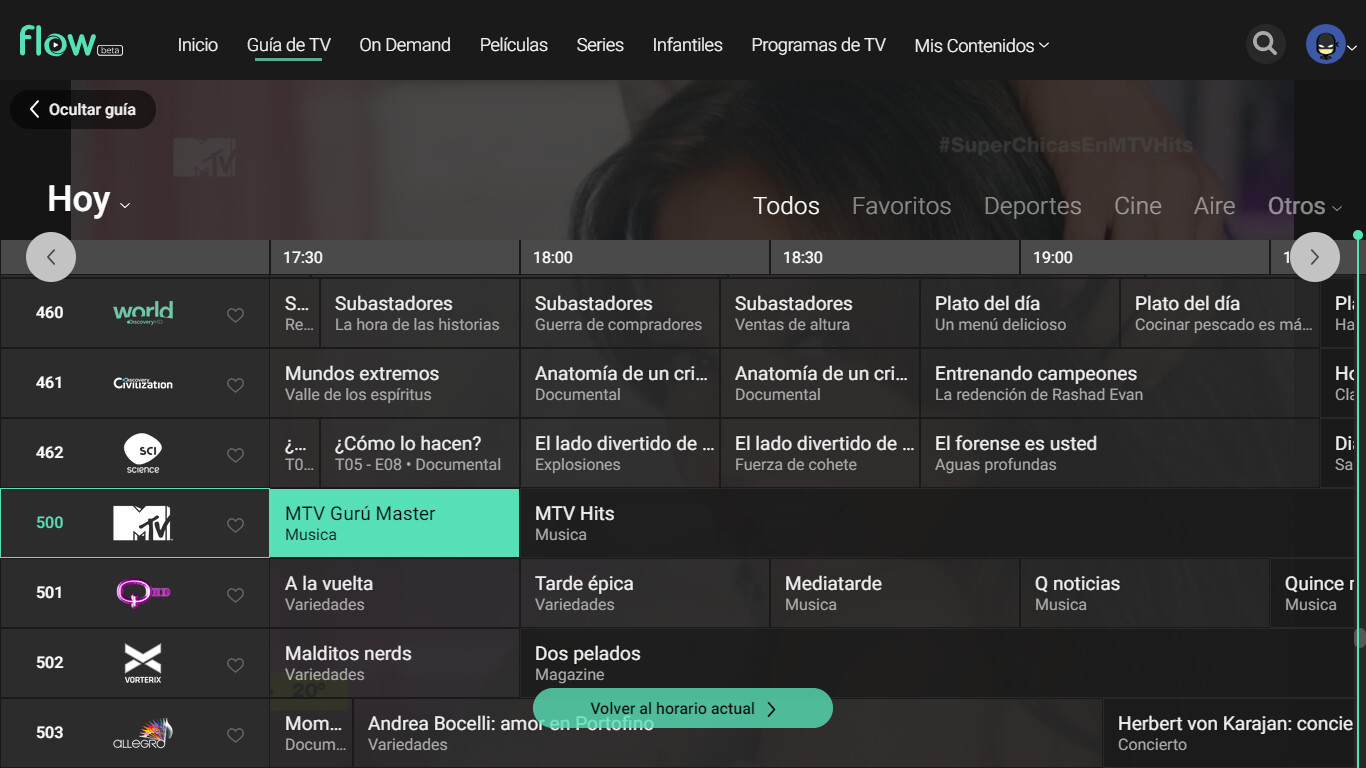Open El lado divertido Explosiones program
The height and width of the screenshot is (768, 1366).
pyautogui.click(x=620, y=453)
